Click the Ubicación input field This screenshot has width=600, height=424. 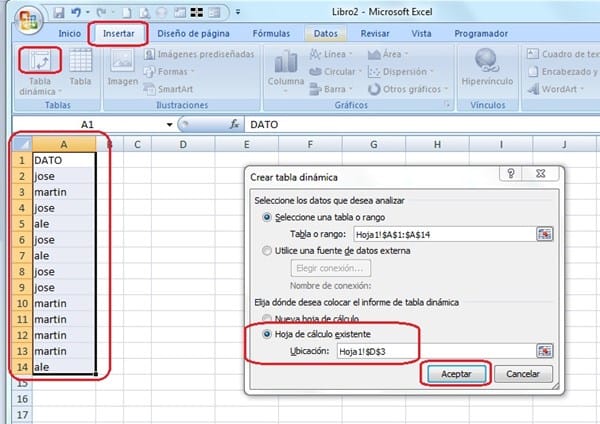pos(435,351)
